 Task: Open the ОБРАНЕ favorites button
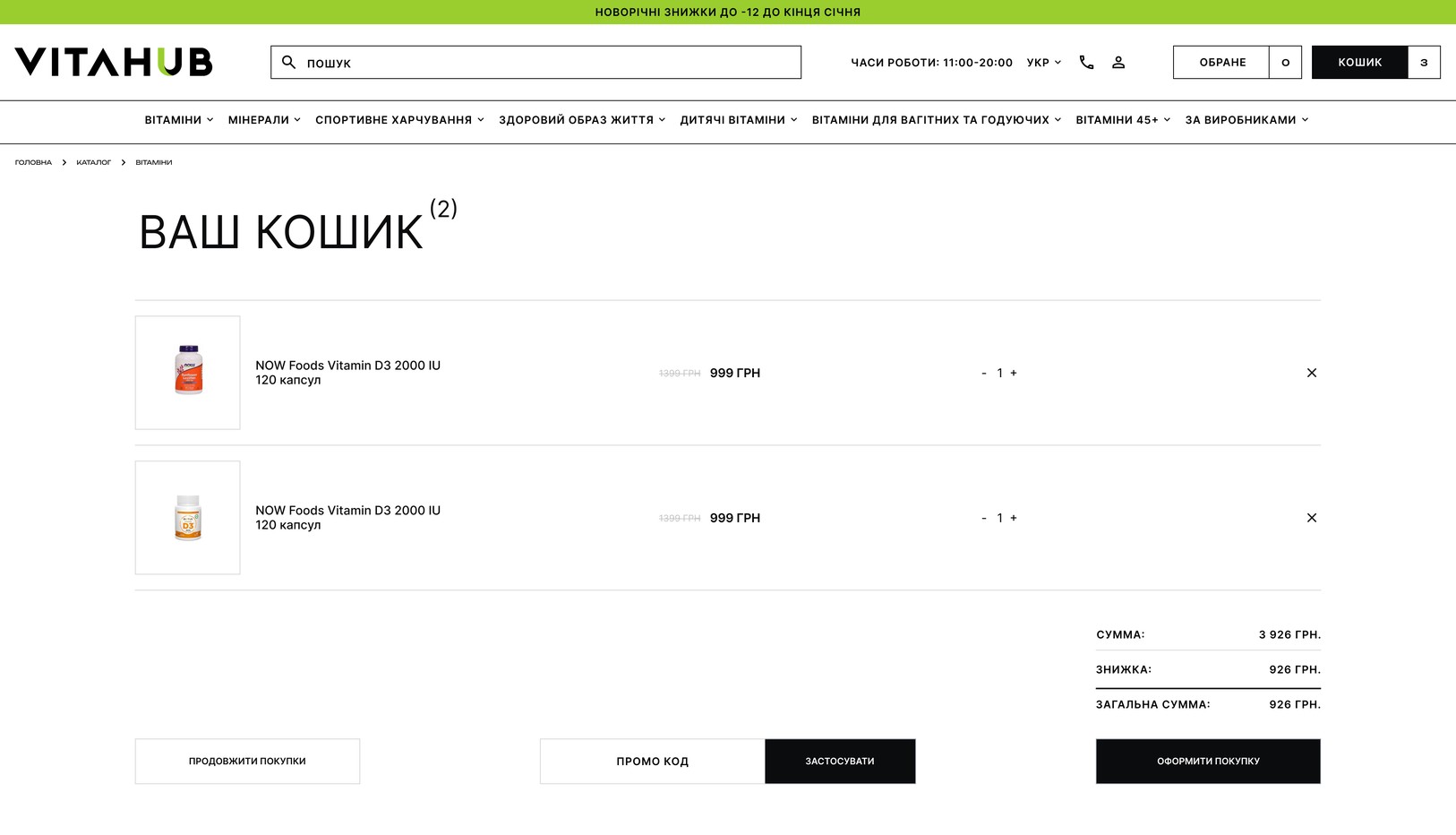pos(1221,63)
